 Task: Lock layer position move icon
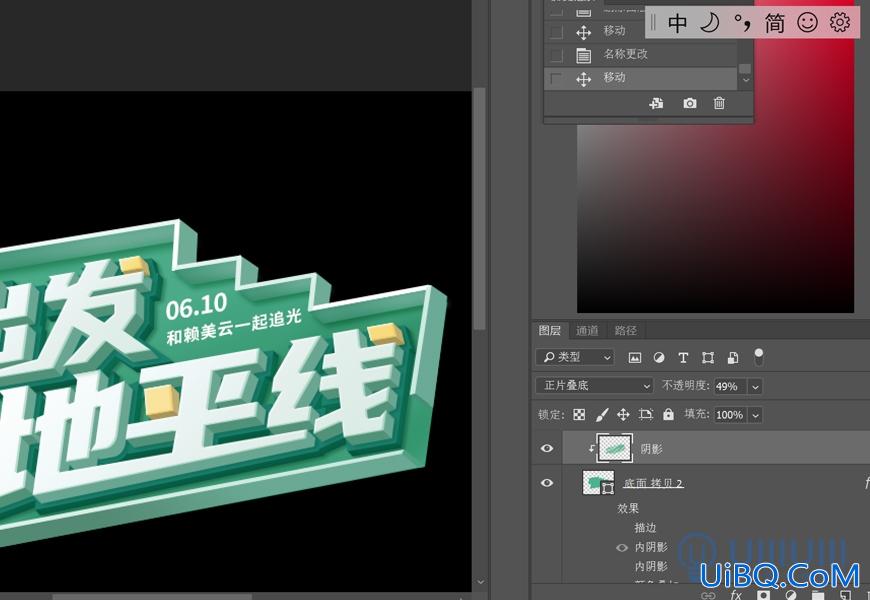click(x=623, y=415)
